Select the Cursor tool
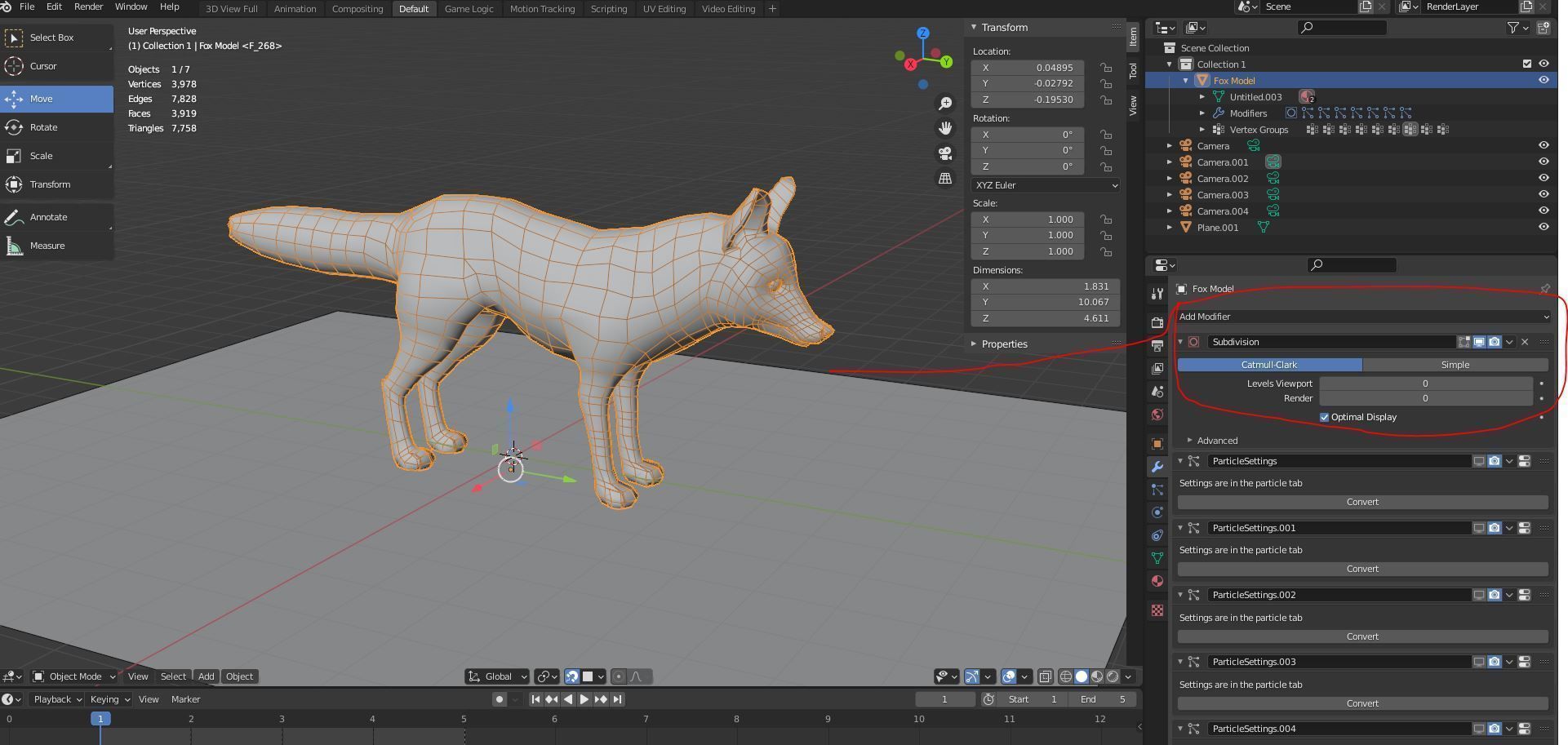The height and width of the screenshot is (745, 1568). (56, 66)
